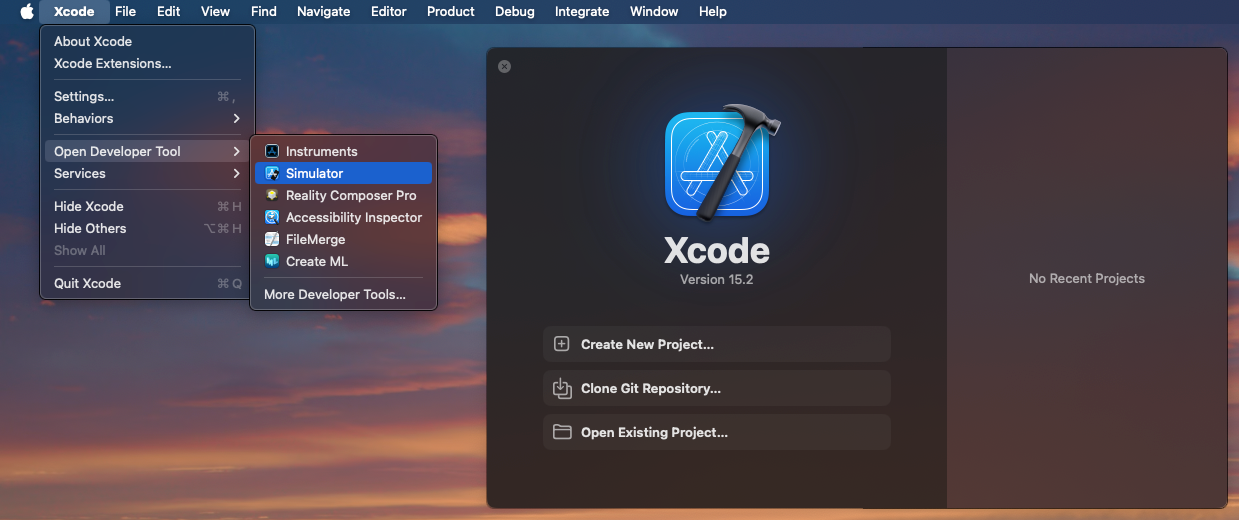Open the File menu
This screenshot has width=1239, height=520.
coord(125,12)
